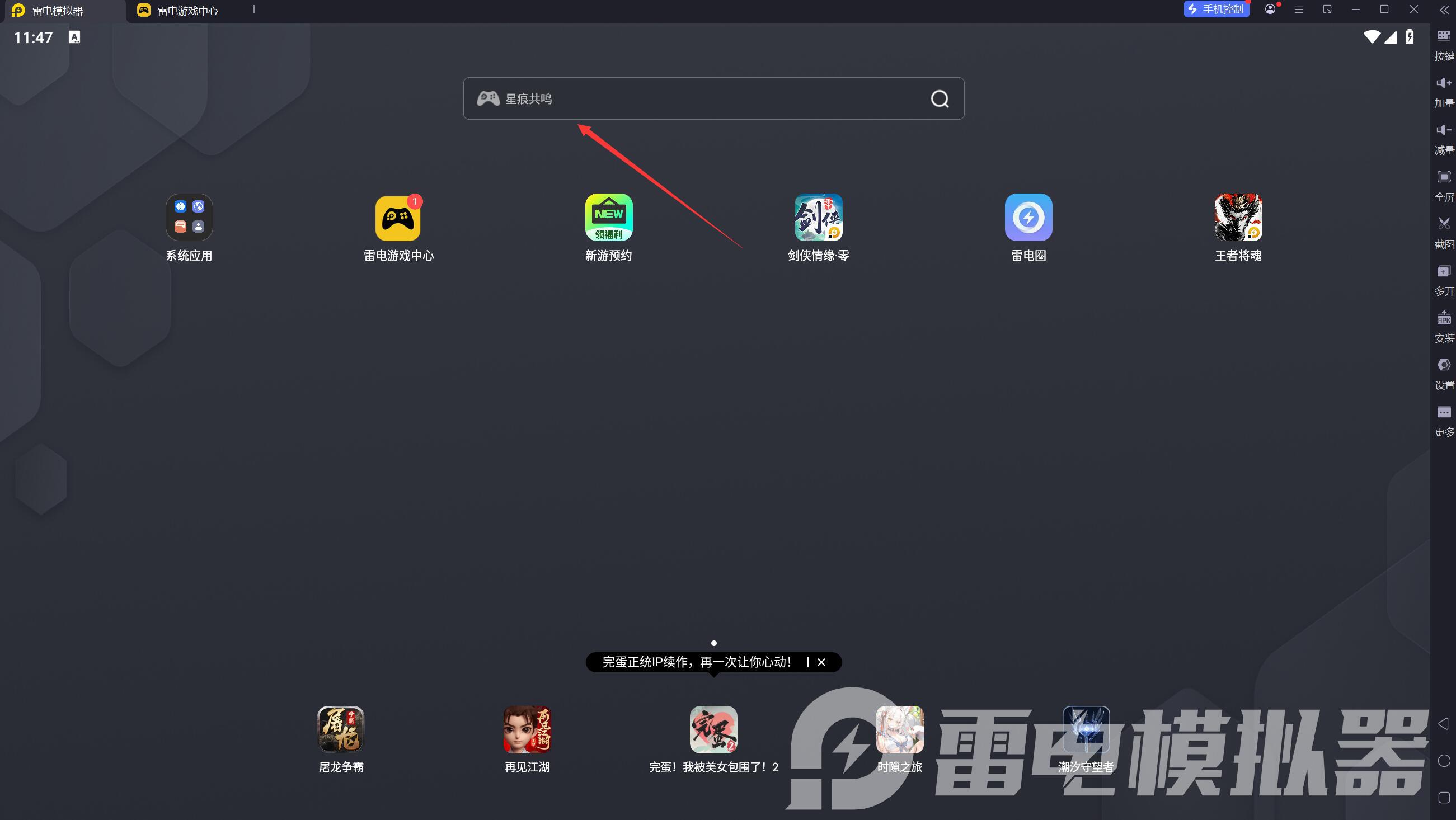Open the 雷电圈 app
The image size is (1456, 820).
click(x=1028, y=218)
